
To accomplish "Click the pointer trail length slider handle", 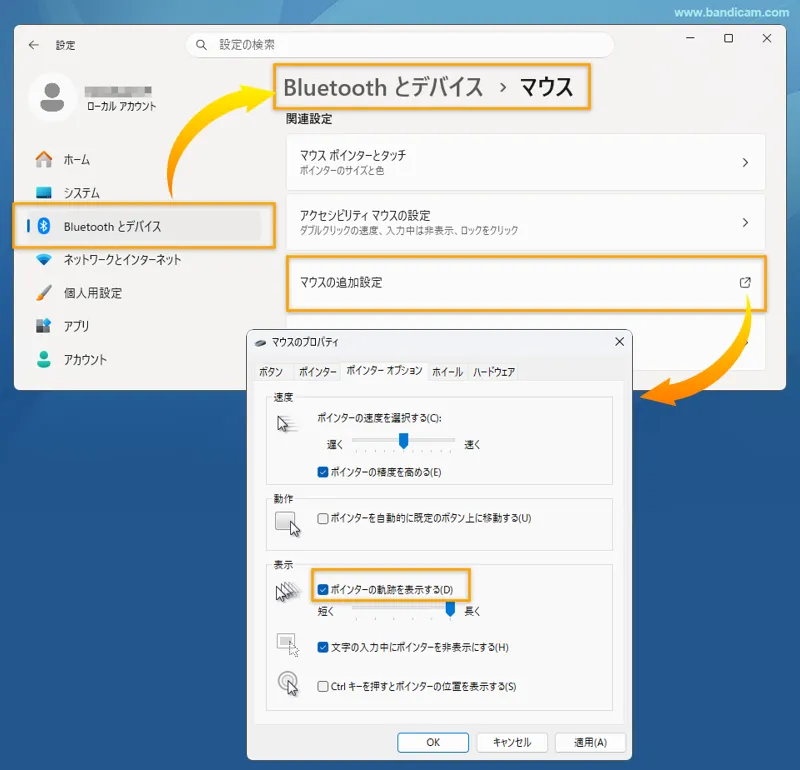I will click(450, 609).
